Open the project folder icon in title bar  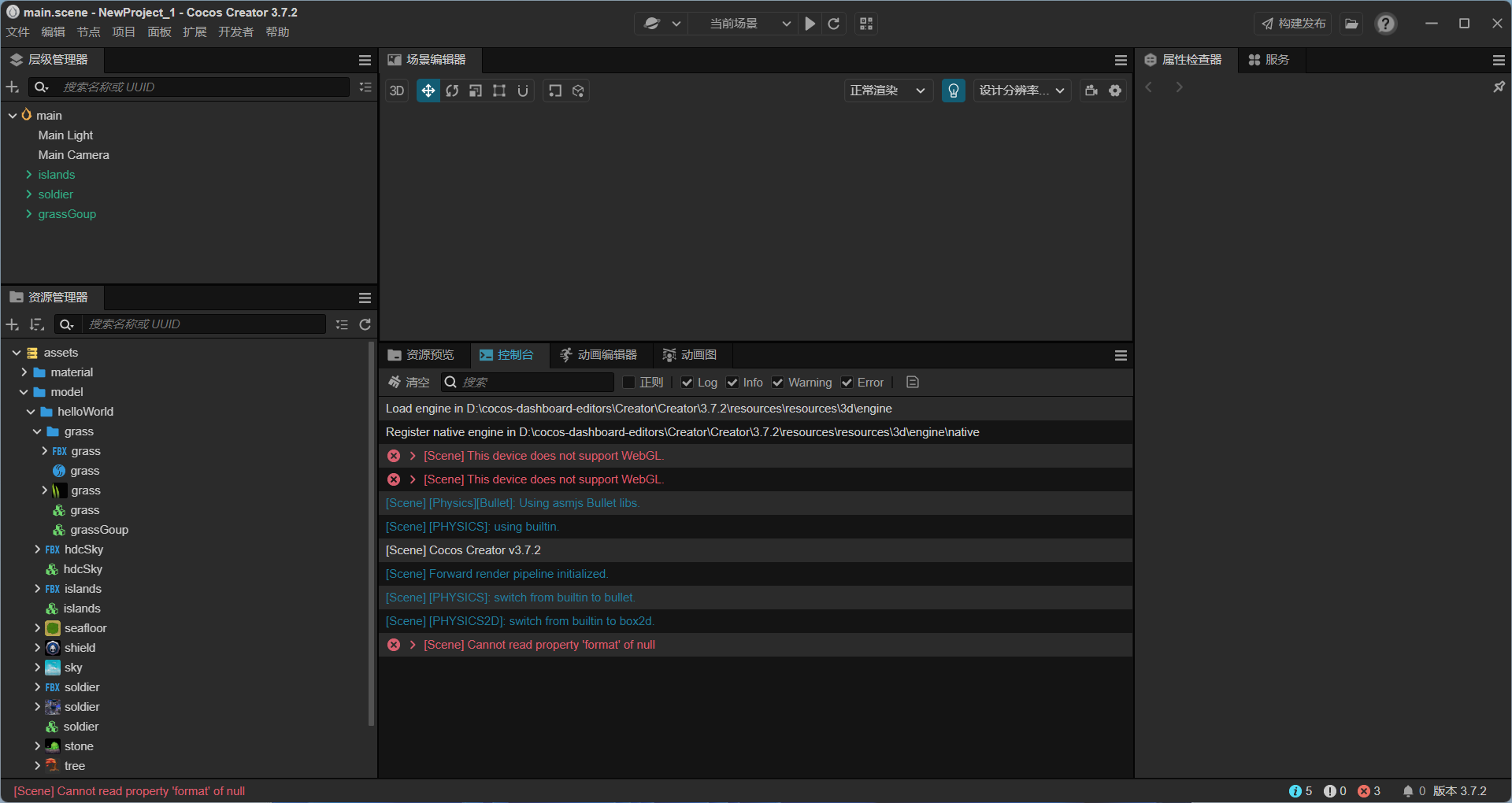click(1351, 24)
